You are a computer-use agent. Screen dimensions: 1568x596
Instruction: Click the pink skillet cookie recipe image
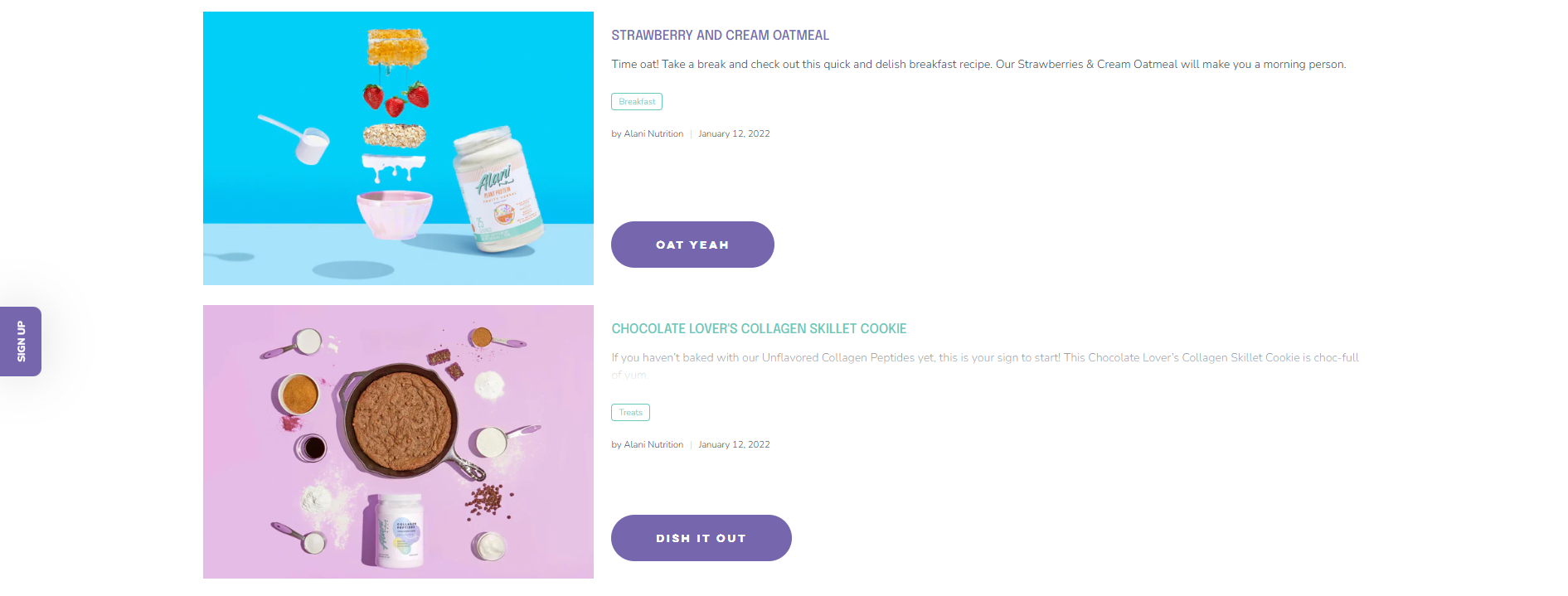398,442
